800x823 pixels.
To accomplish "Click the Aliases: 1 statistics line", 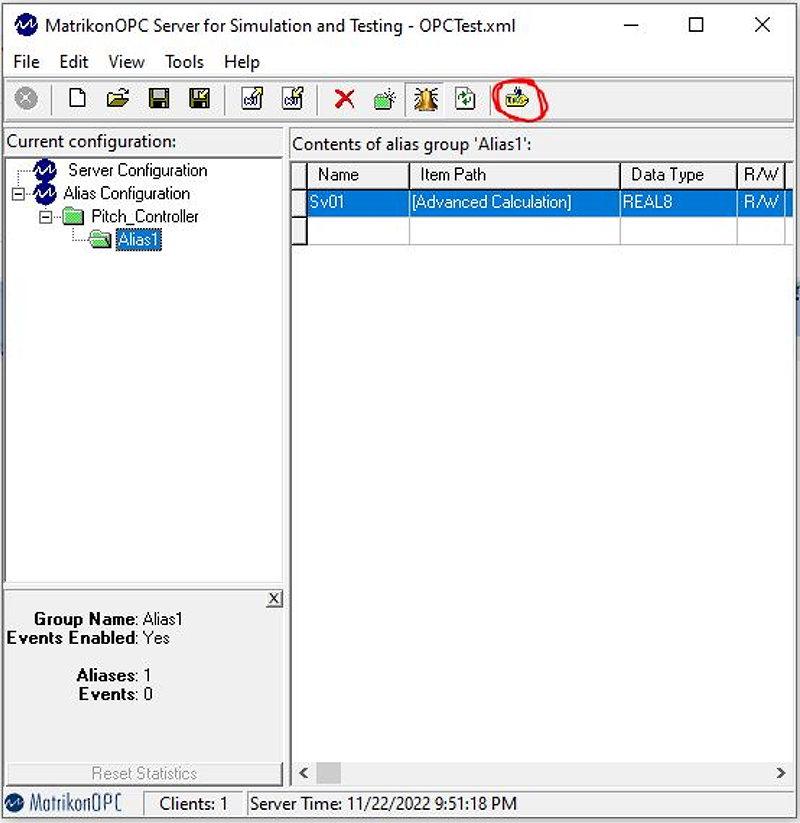I will tap(114, 675).
